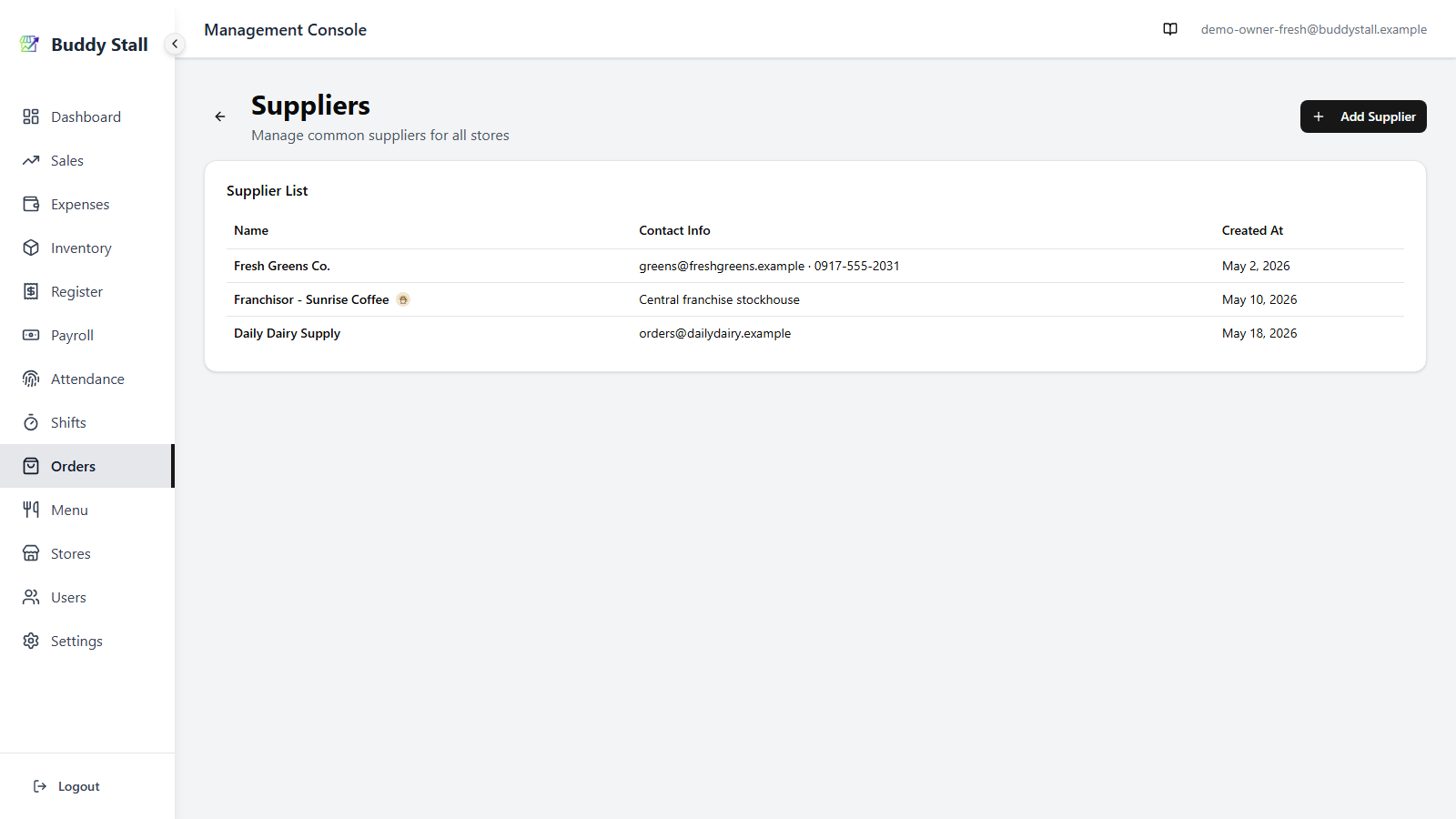
Task: Collapse the sidebar with the chevron button
Action: click(175, 44)
